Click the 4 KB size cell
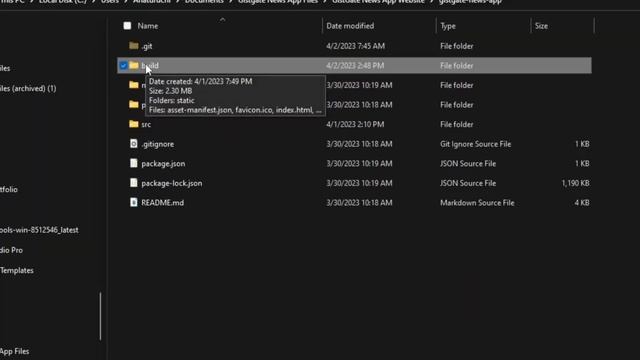 [x=582, y=203]
